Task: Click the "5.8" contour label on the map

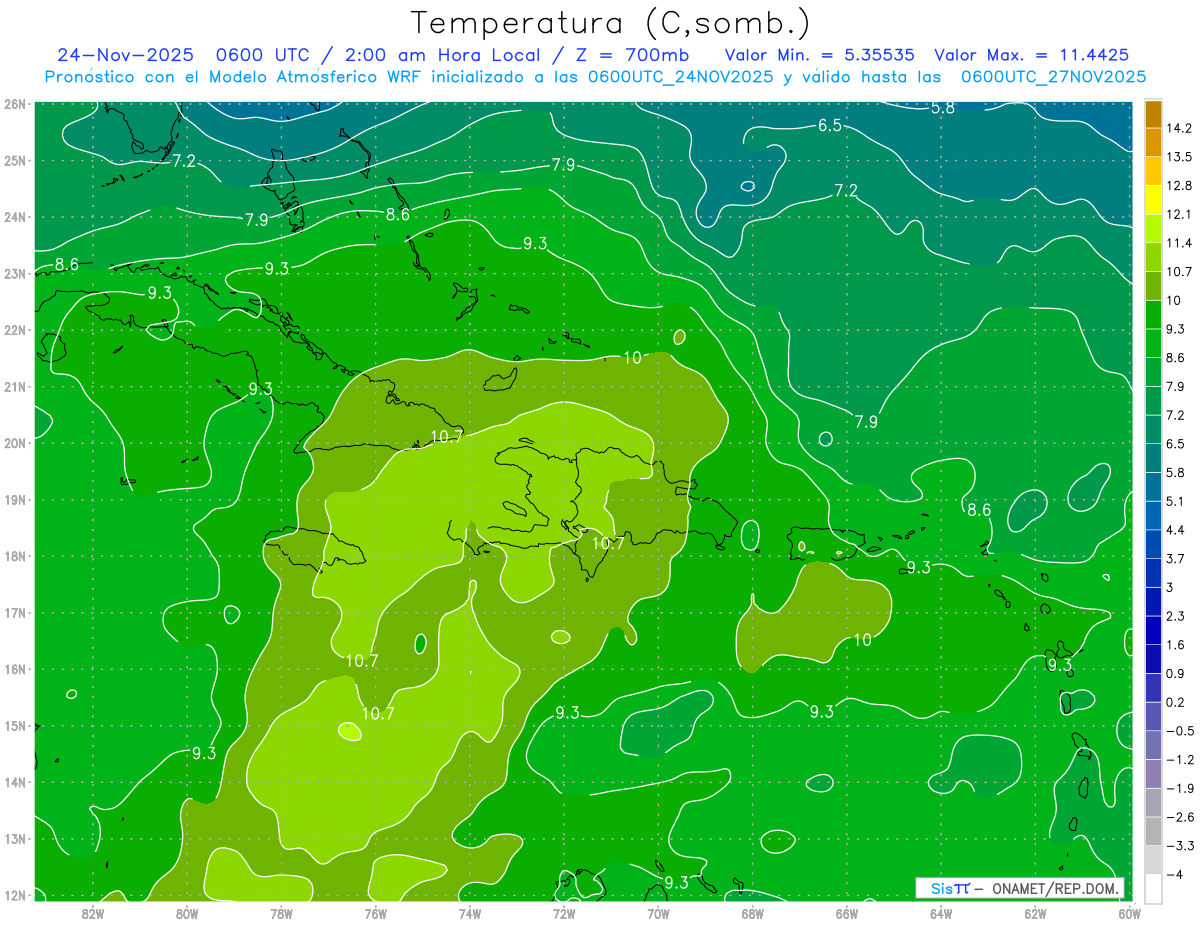Action: (942, 108)
